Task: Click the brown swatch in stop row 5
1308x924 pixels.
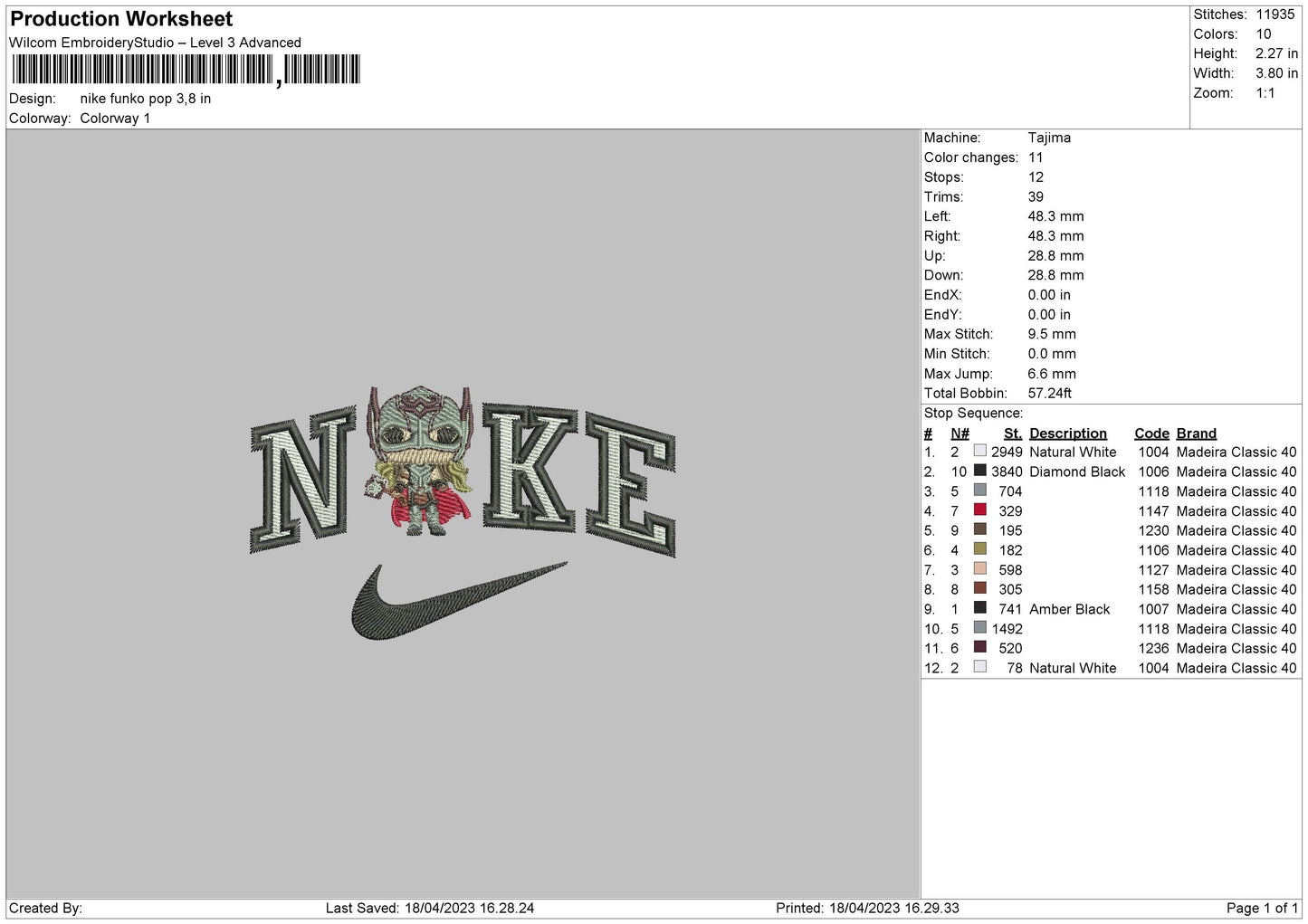Action: [979, 529]
